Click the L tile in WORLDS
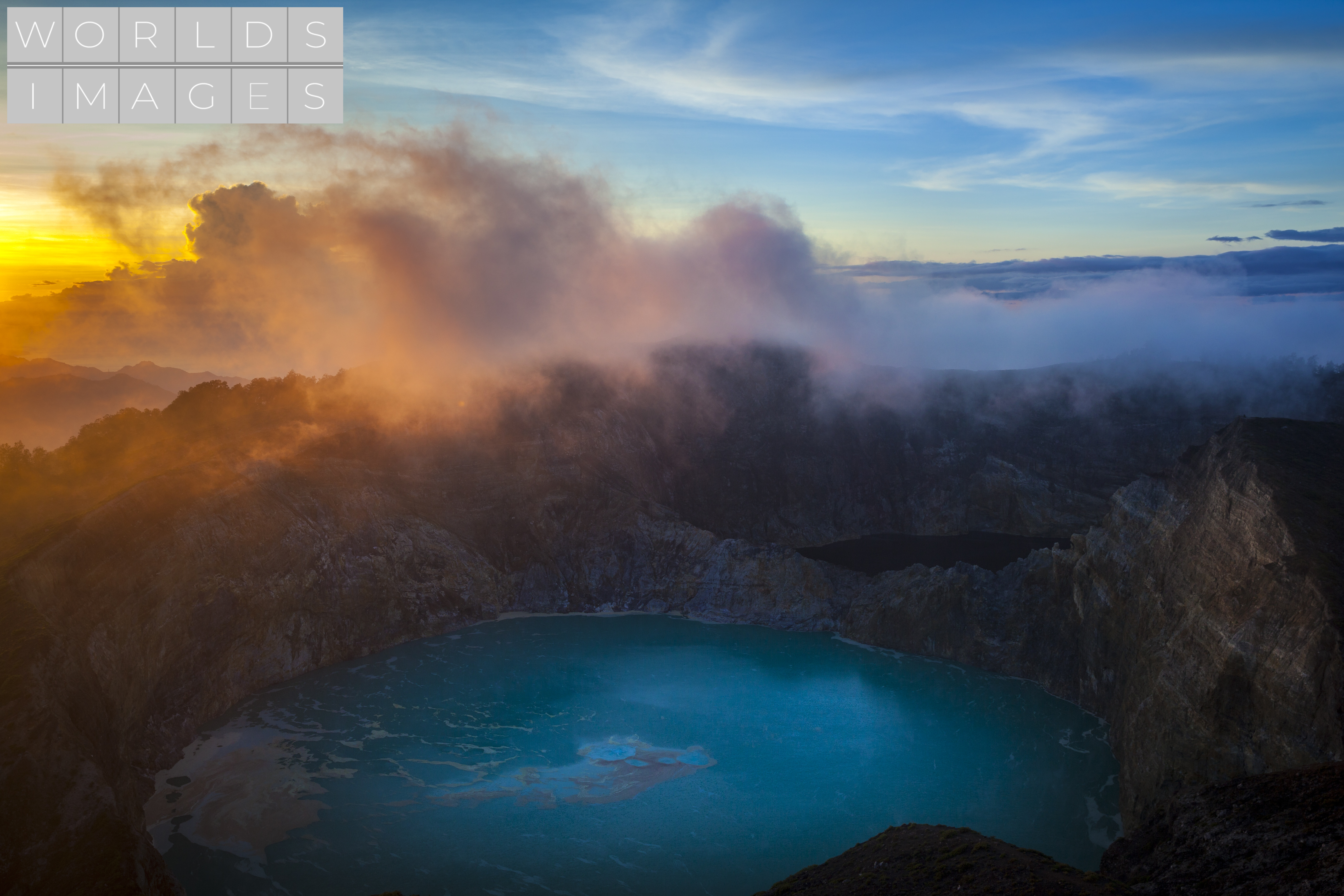This screenshot has width=1344, height=896. (203, 34)
